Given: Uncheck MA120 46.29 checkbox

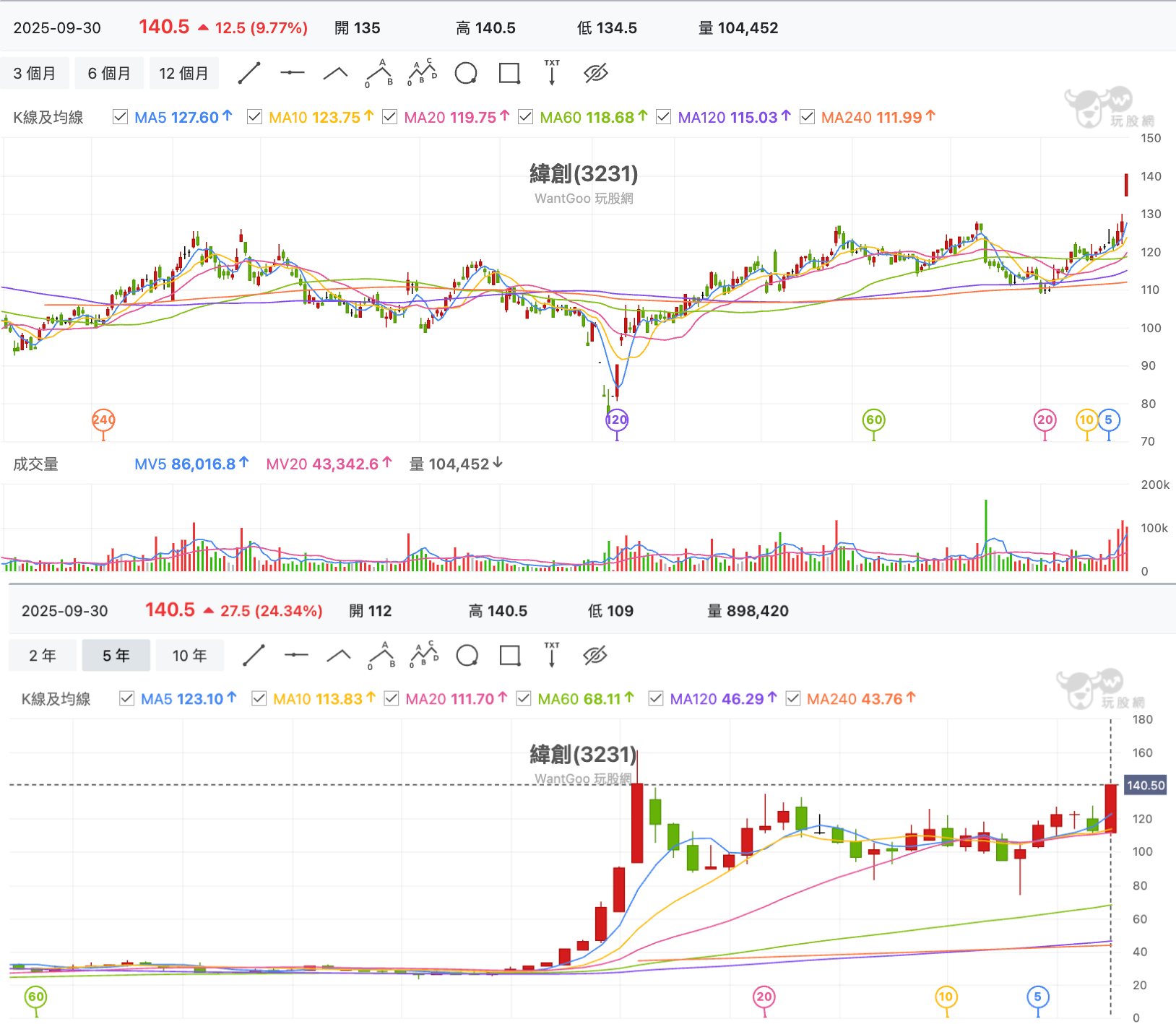Looking at the screenshot, I should (656, 698).
